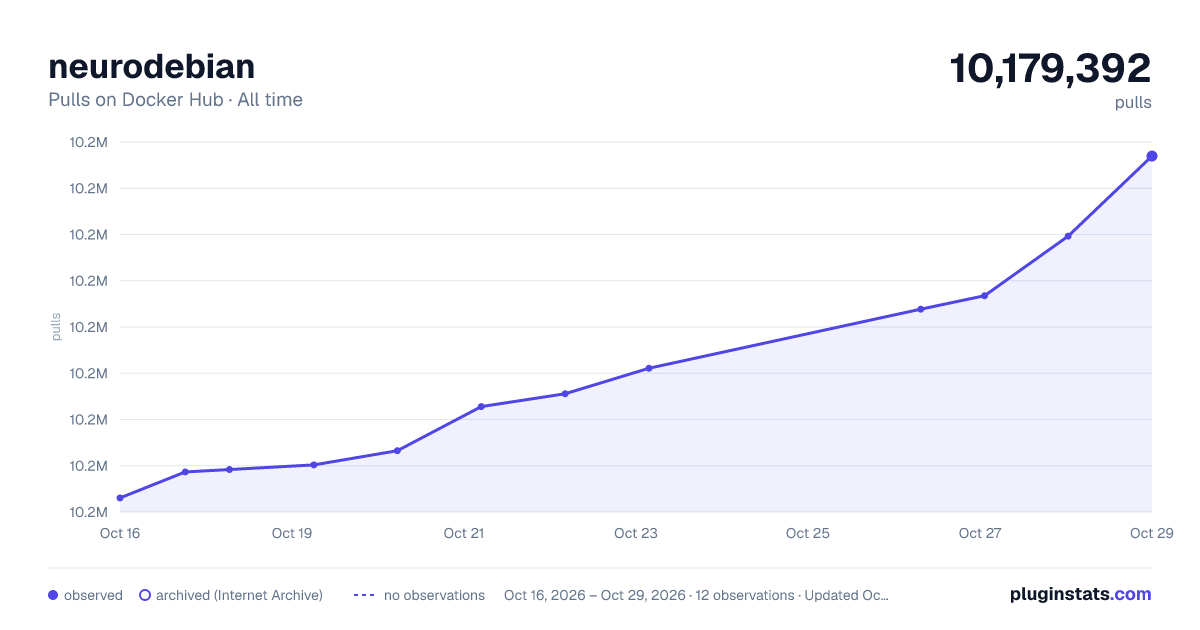This screenshot has width=1200, height=630.
Task: Click the Oct 23 x-axis label
Action: 636,533
